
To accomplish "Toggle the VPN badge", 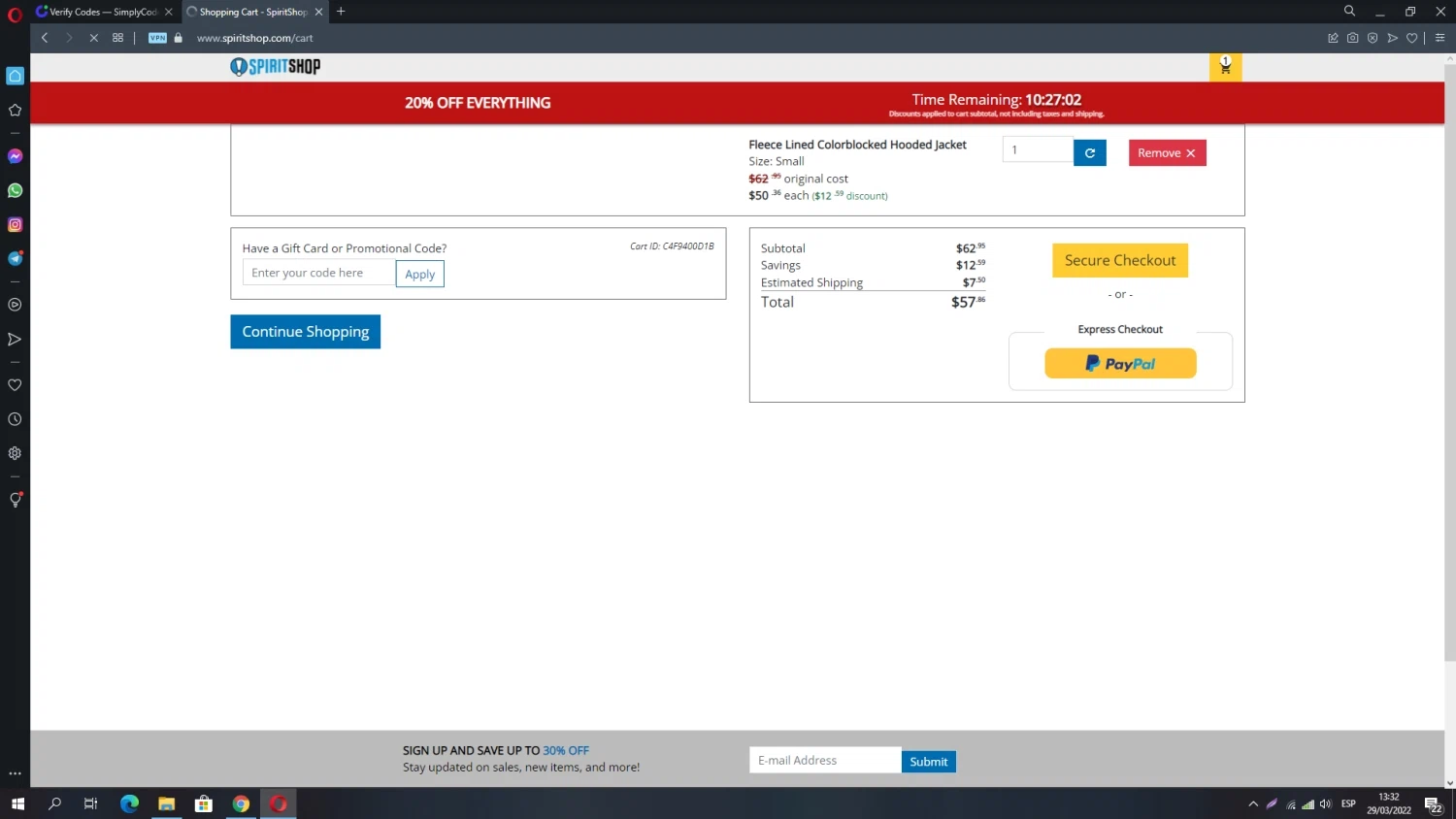I will 157,38.
